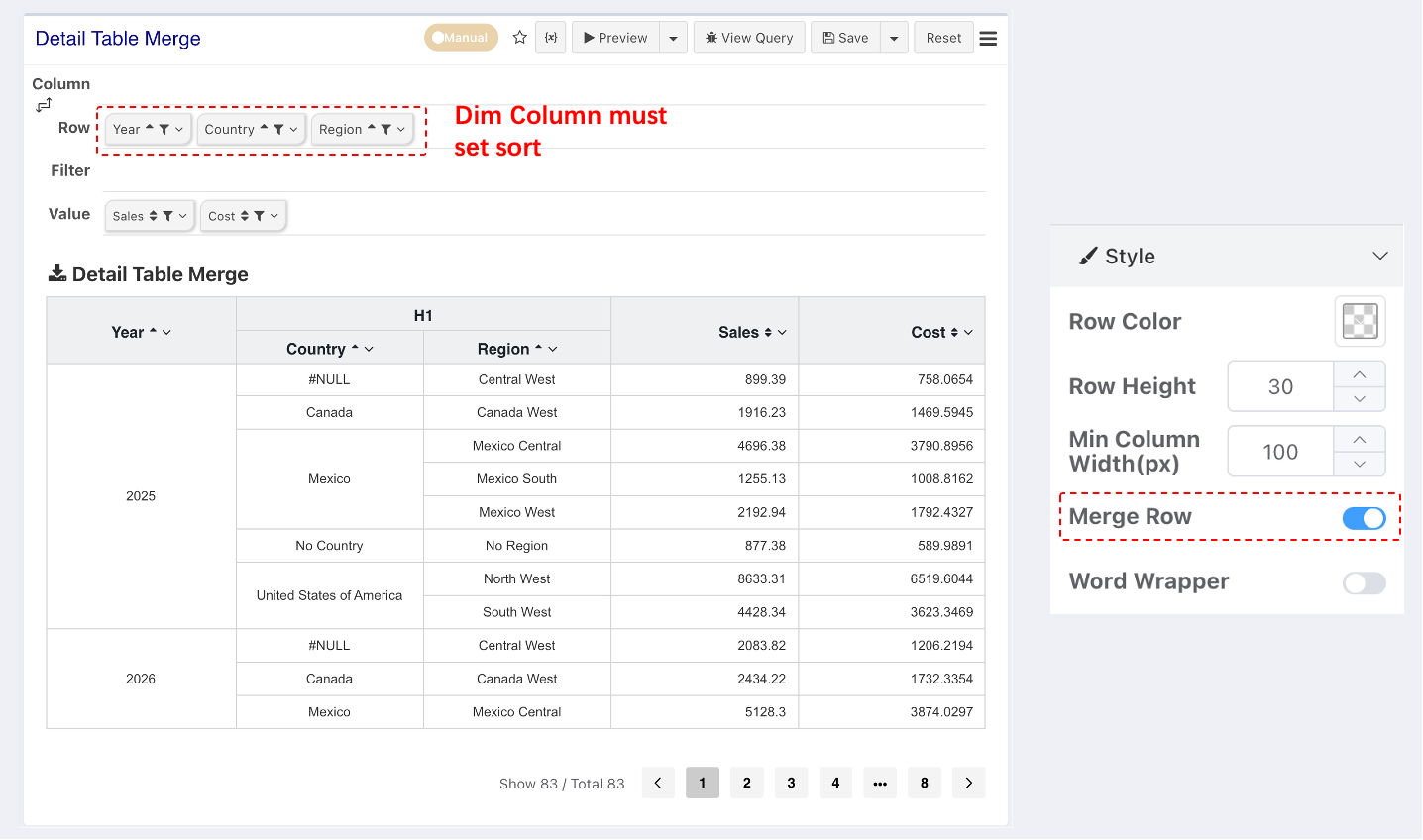This screenshot has height=840, width=1423.
Task: Click the favorite star icon
Action: click(519, 38)
